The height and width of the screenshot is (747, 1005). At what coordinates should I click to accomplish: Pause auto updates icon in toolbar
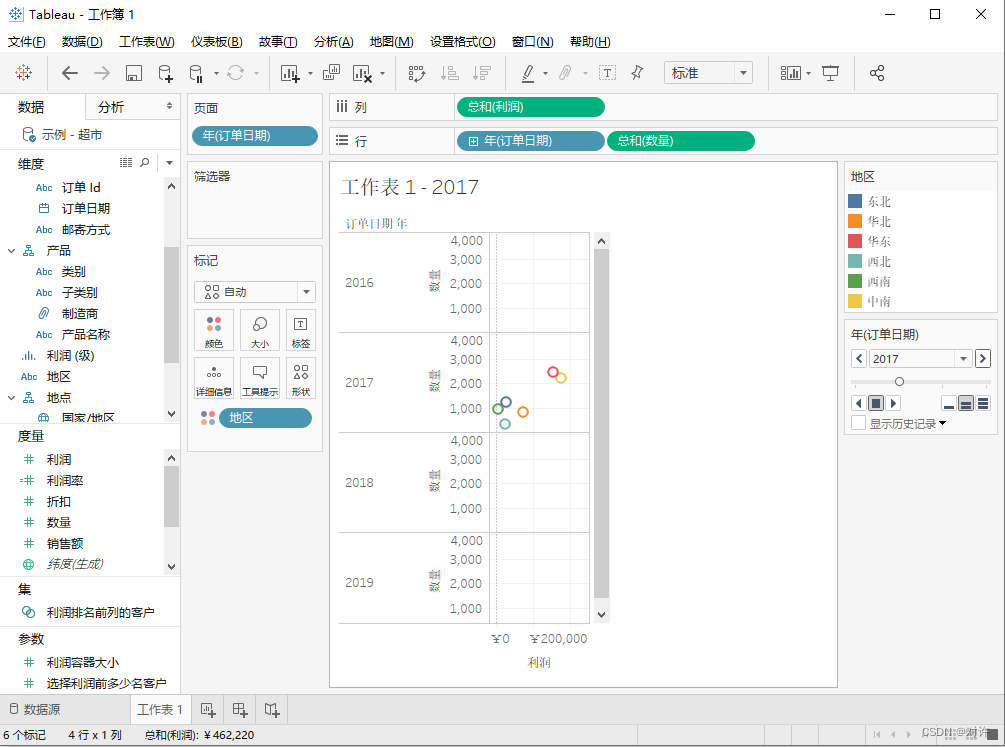196,74
